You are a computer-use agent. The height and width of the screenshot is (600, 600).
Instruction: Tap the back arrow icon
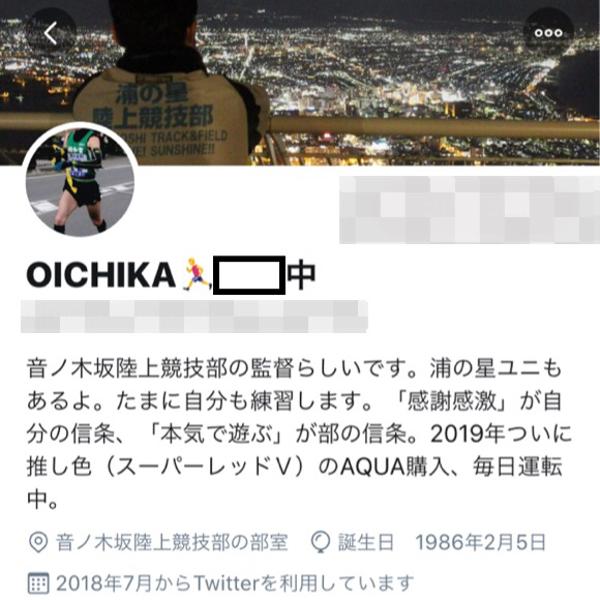pyautogui.click(x=51, y=33)
